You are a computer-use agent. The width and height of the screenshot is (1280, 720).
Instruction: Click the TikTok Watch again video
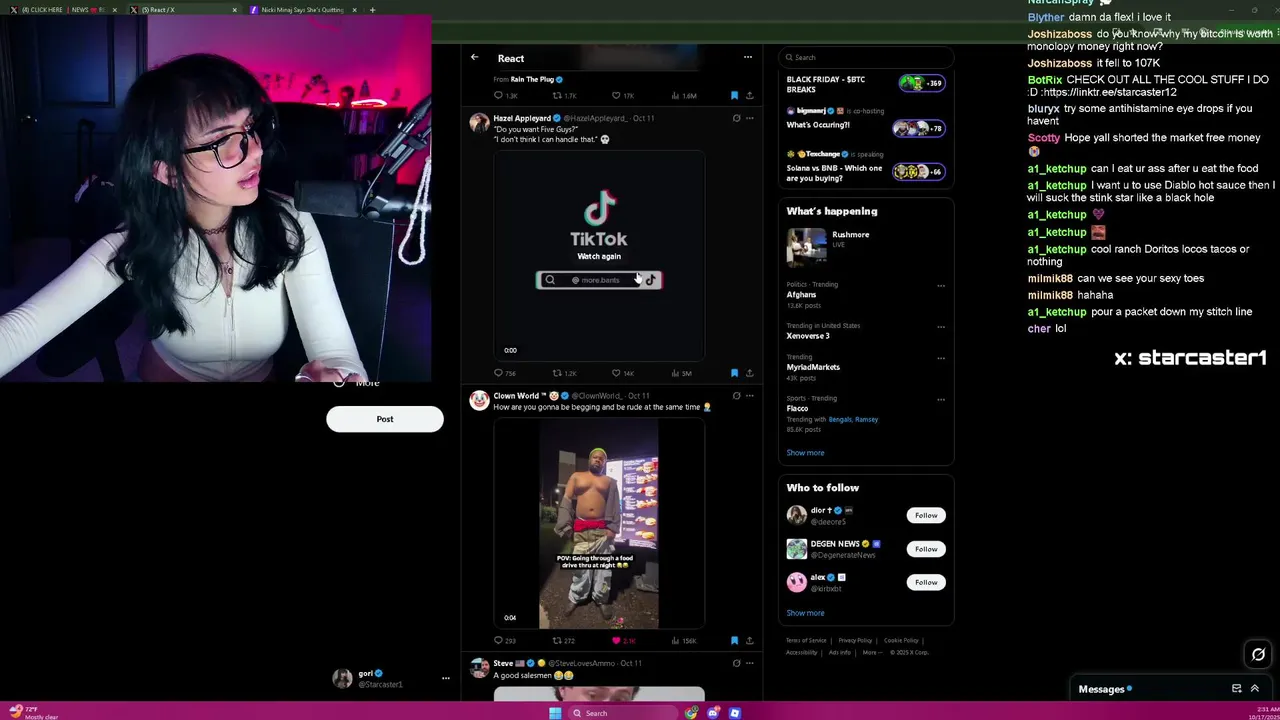[x=599, y=256]
